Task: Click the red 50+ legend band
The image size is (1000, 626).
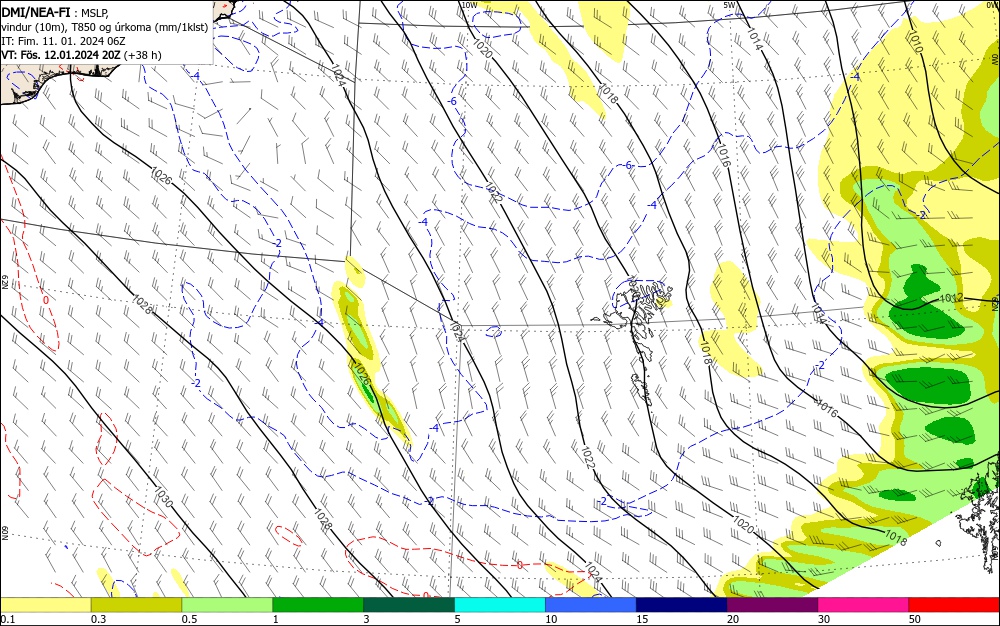Action: pos(954,605)
